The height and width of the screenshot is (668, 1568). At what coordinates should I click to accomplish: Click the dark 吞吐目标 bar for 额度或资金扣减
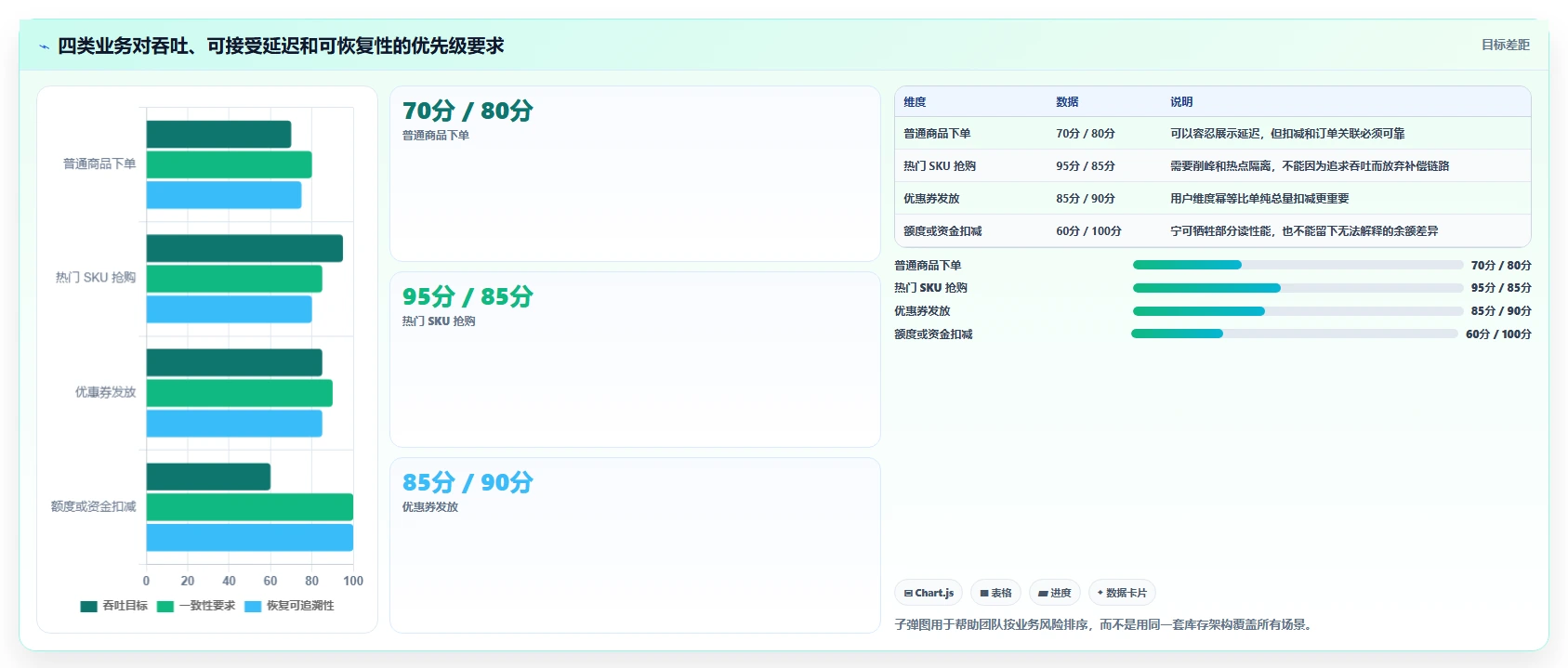(208, 477)
